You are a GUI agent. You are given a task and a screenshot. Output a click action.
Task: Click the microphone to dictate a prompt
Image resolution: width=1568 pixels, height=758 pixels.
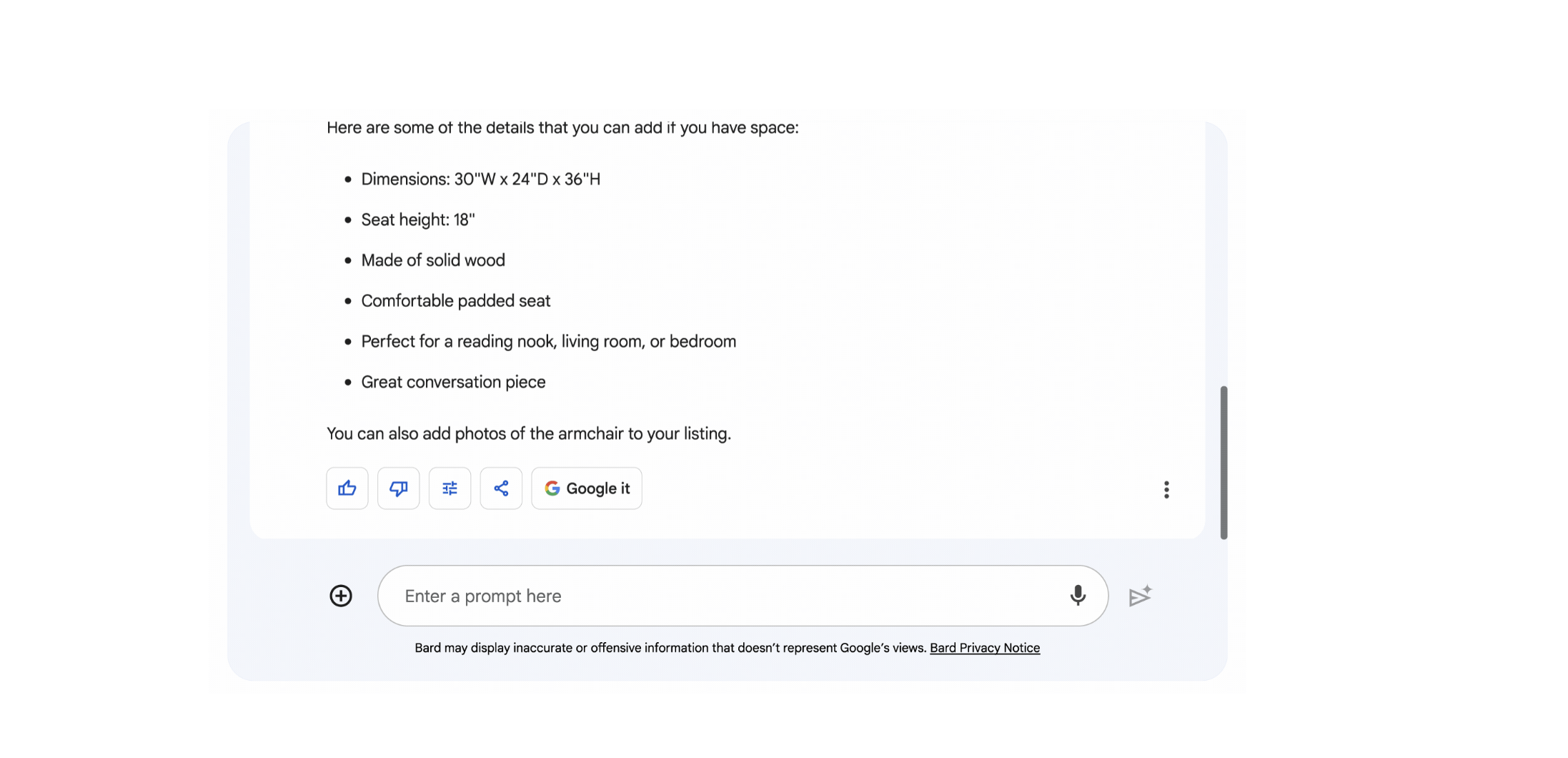click(1078, 595)
